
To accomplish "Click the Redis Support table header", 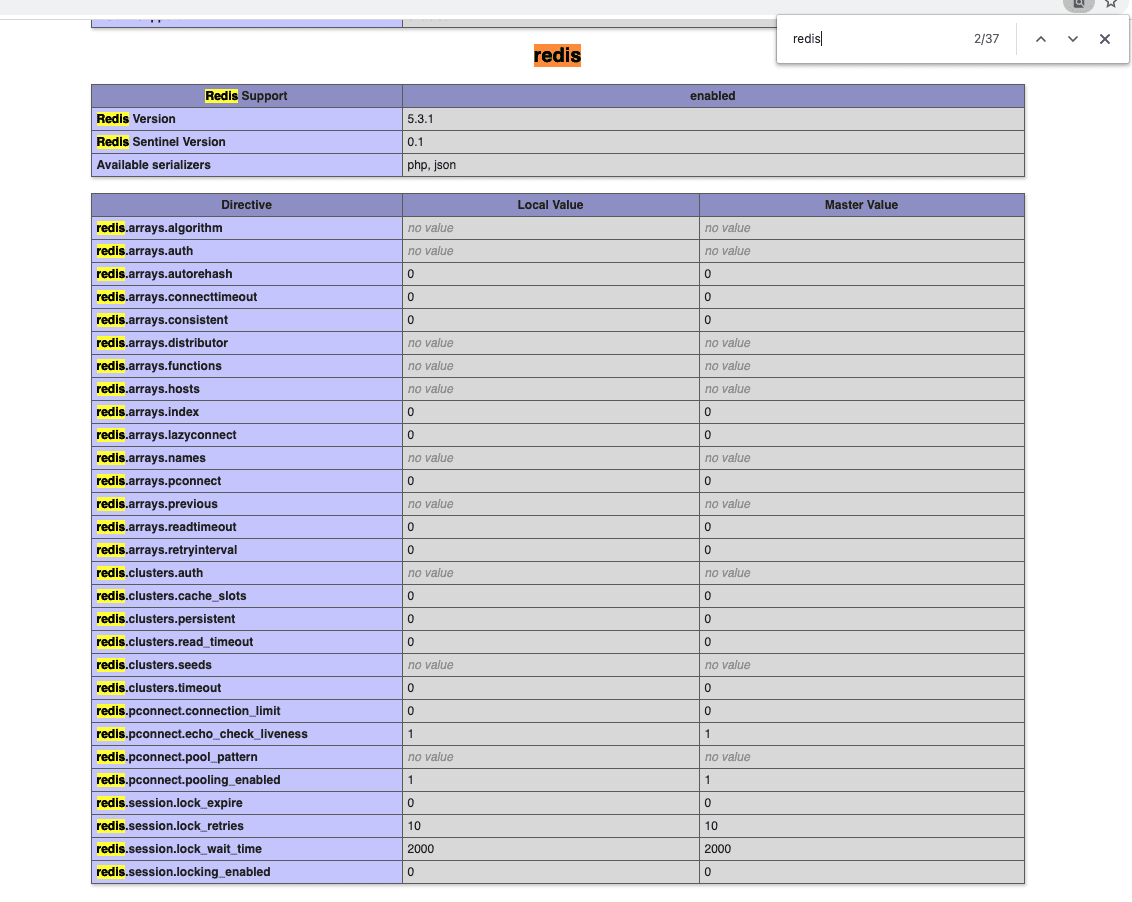I will (246, 95).
